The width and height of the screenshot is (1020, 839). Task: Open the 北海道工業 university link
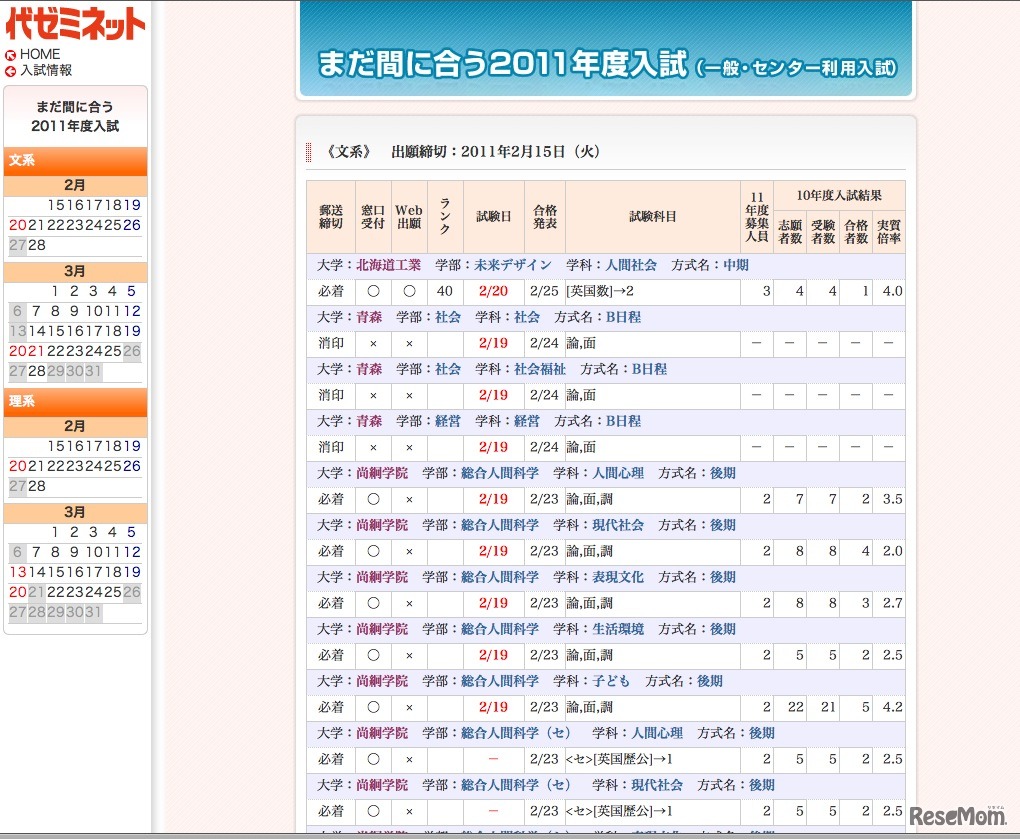coord(389,265)
